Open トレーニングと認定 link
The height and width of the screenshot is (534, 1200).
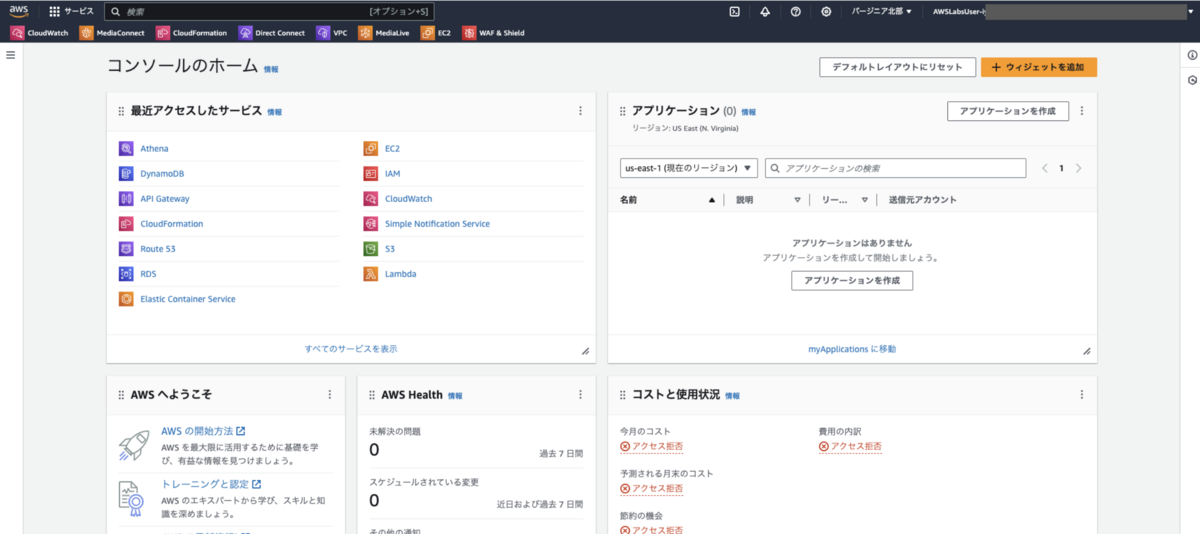pyautogui.click(x=211, y=484)
